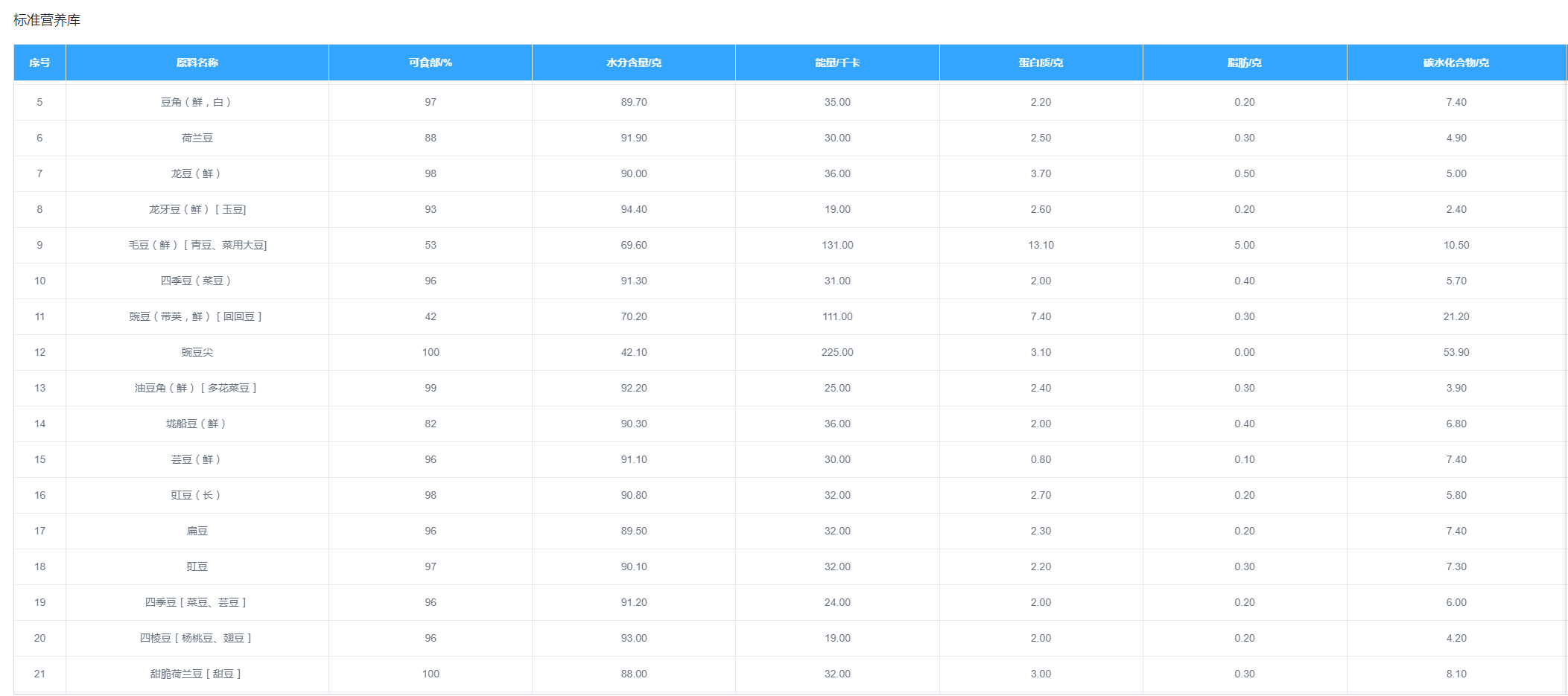Select 甜脆荷兰豆[甜豆] name cell
The width and height of the screenshot is (1568, 696).
coord(197,674)
